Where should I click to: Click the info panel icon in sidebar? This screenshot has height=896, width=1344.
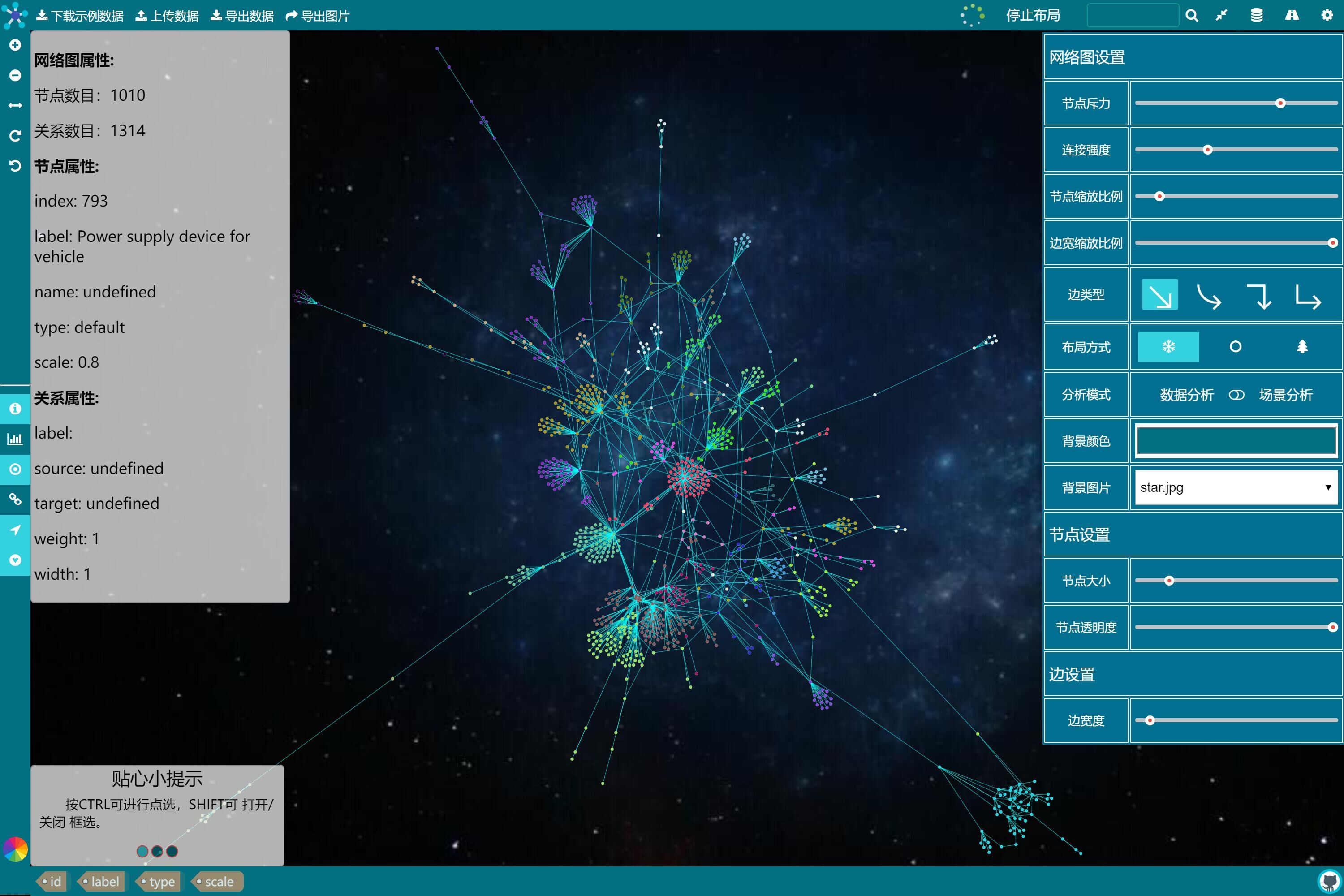click(15, 409)
